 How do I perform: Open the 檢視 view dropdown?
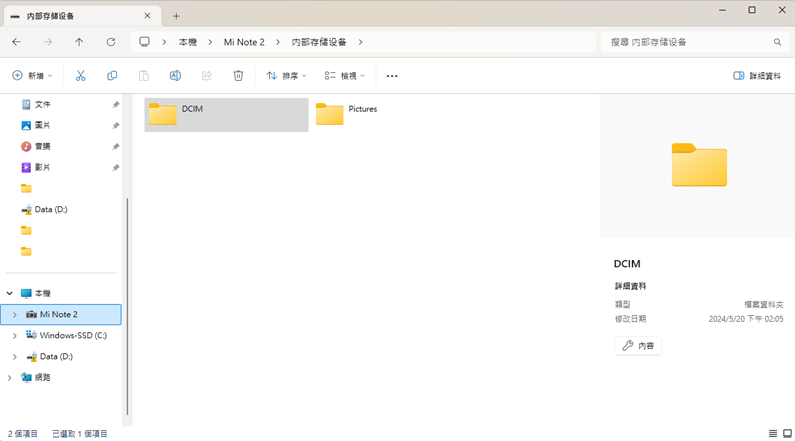345,76
